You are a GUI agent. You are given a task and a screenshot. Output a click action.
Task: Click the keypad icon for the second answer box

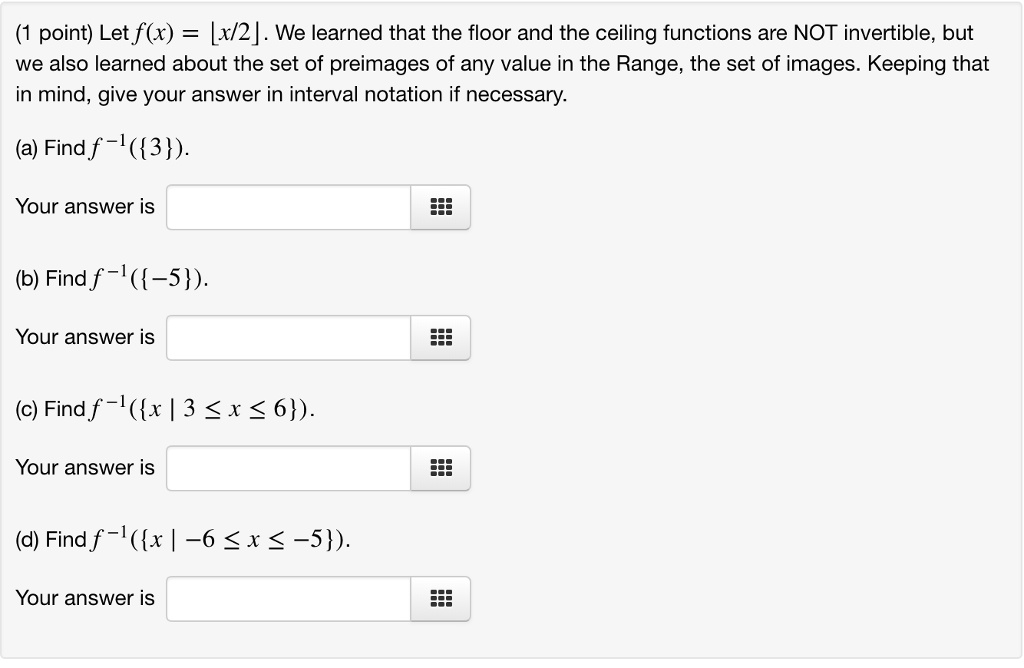pyautogui.click(x=441, y=337)
